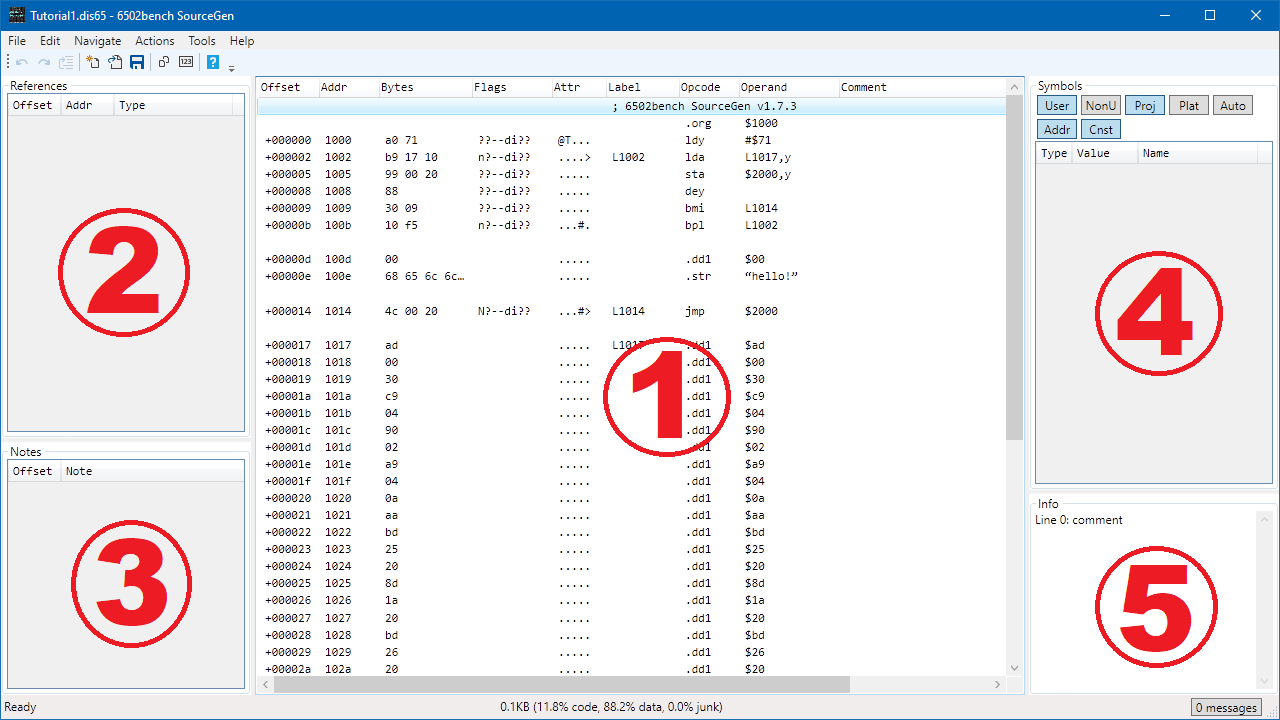Viewport: 1280px width, 720px height.
Task: Click the Comment column header
Action: click(920, 87)
